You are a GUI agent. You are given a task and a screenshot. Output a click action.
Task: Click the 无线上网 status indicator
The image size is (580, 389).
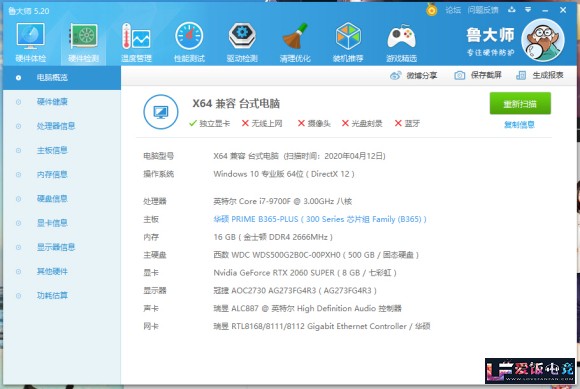tap(262, 124)
